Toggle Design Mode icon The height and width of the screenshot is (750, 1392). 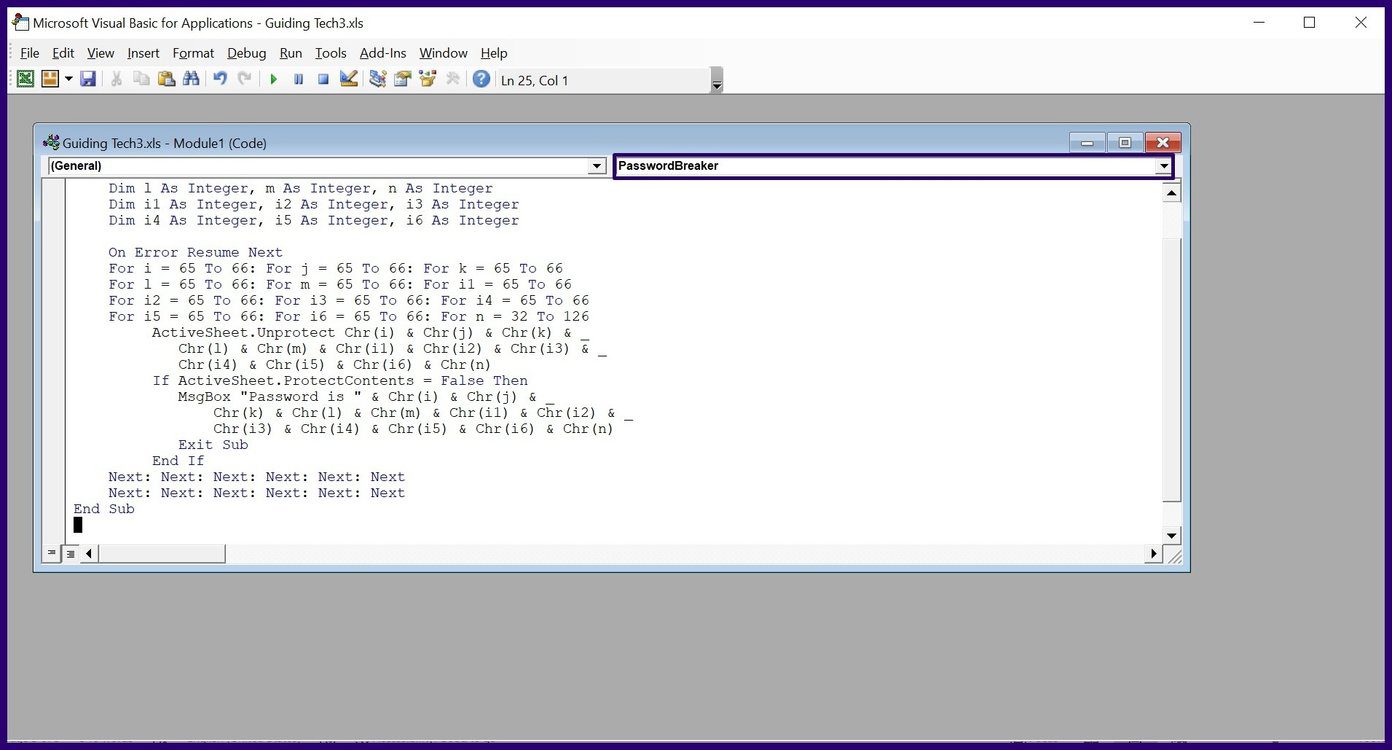[x=349, y=79]
